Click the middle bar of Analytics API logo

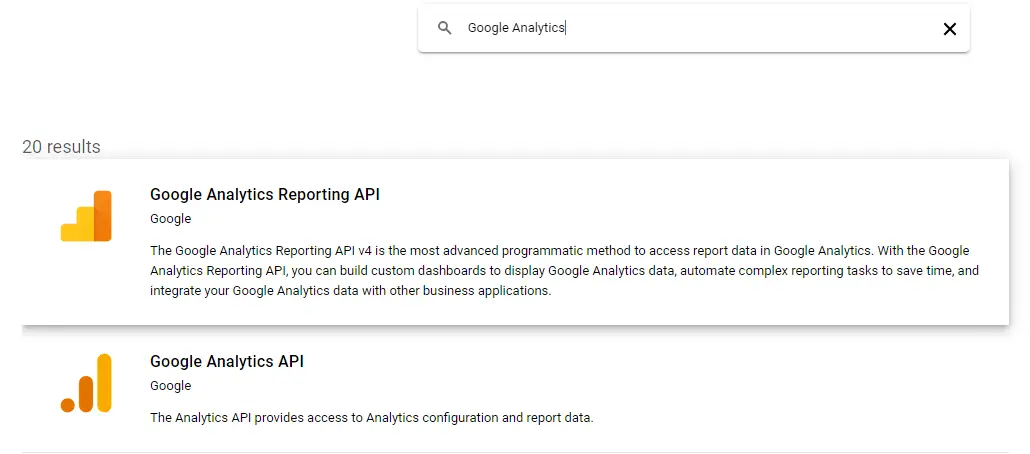86,394
